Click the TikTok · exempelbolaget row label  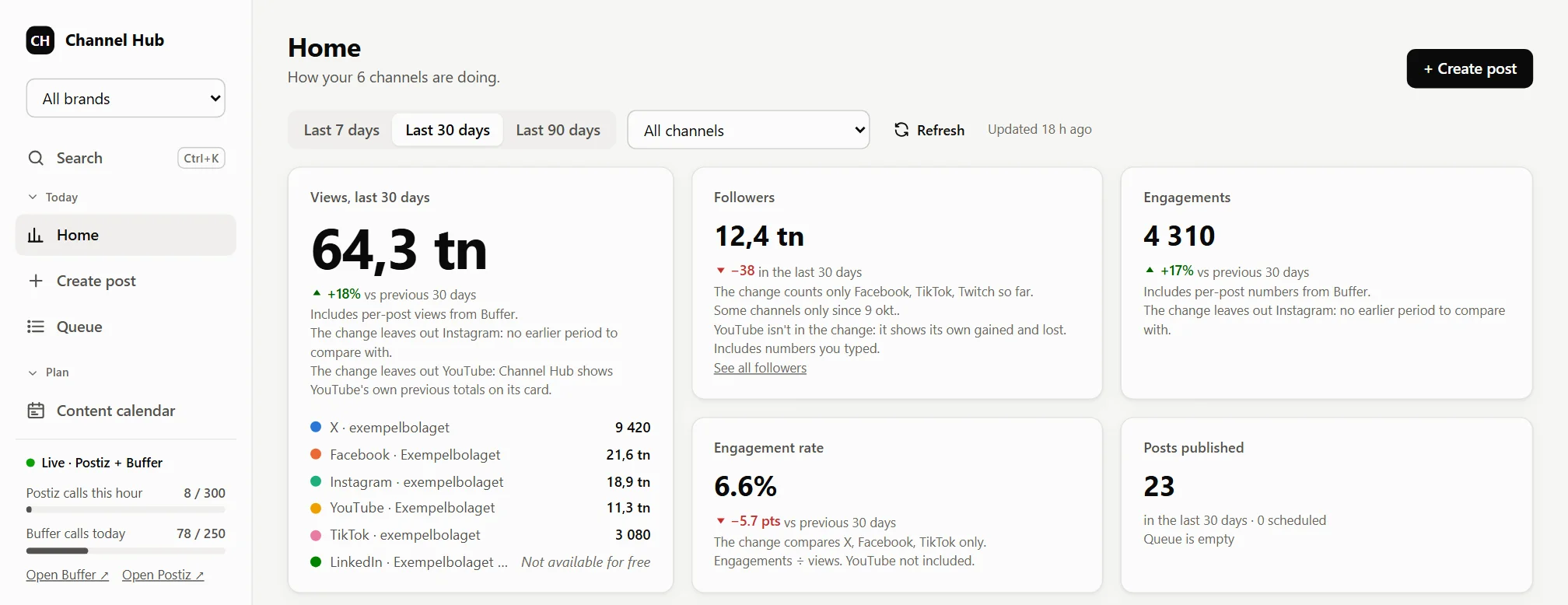tap(404, 535)
